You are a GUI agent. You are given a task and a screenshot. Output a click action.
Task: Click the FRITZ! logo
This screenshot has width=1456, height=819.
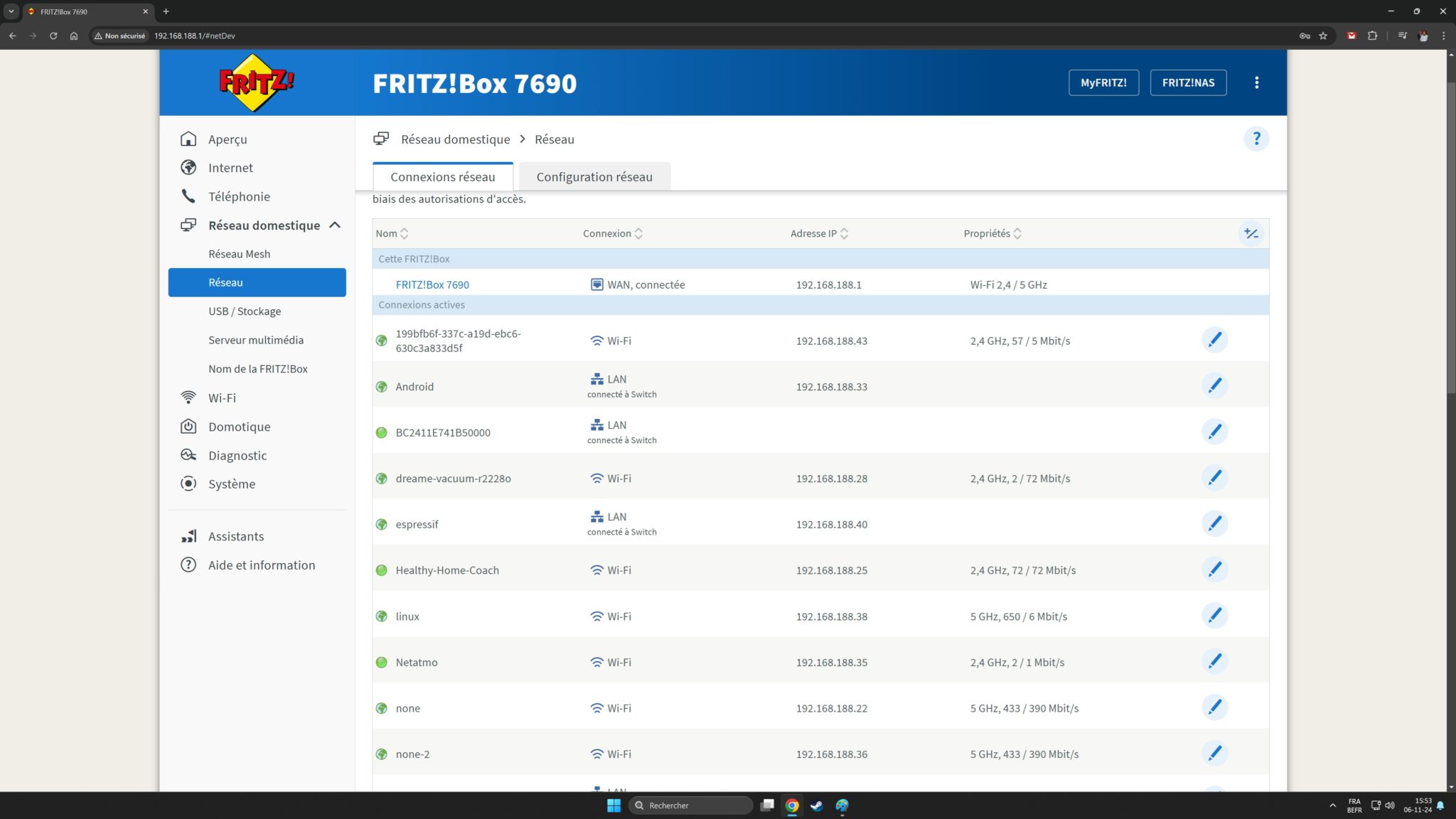click(x=256, y=82)
